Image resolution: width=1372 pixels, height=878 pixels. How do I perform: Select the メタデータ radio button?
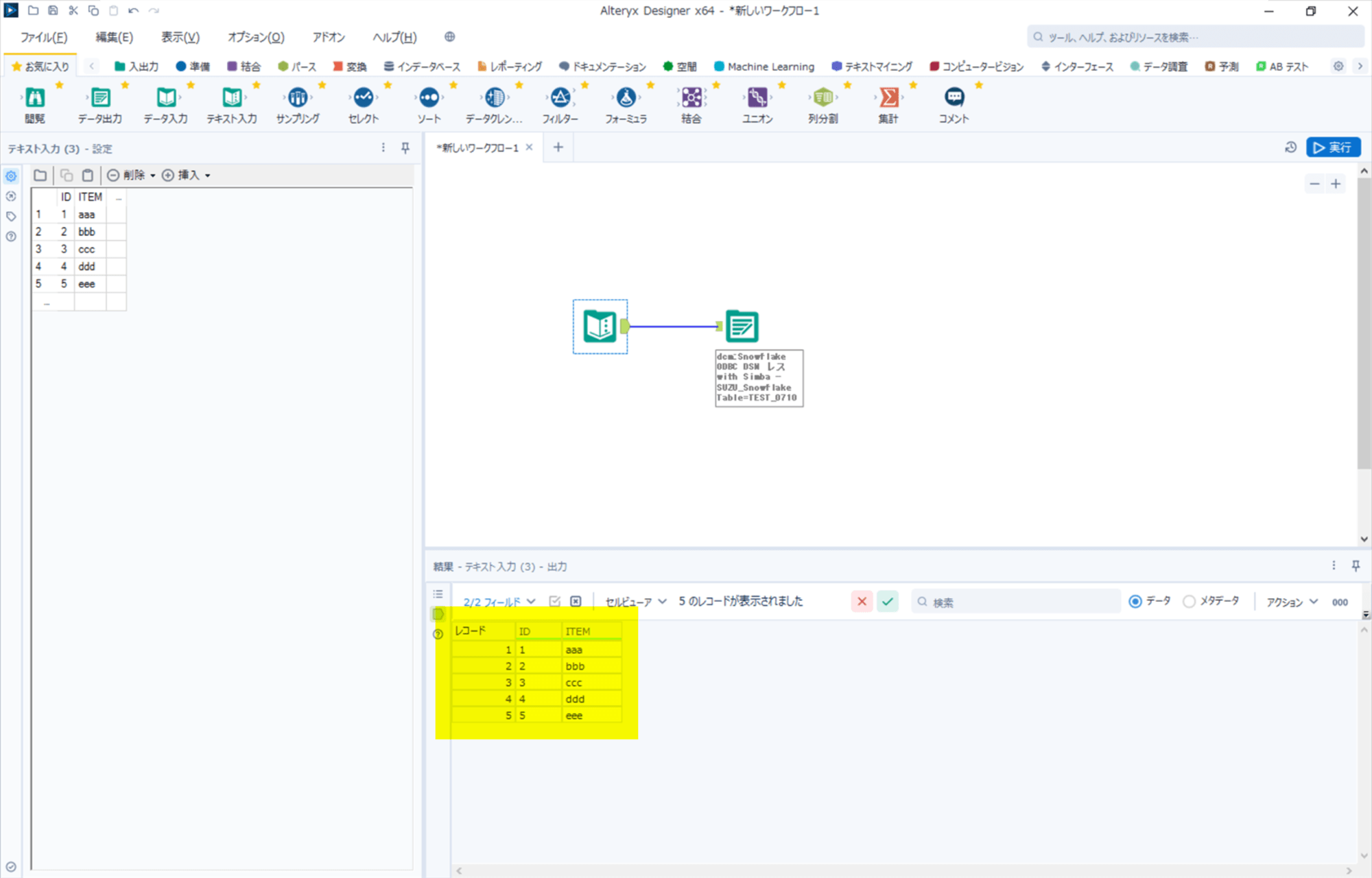1189,602
